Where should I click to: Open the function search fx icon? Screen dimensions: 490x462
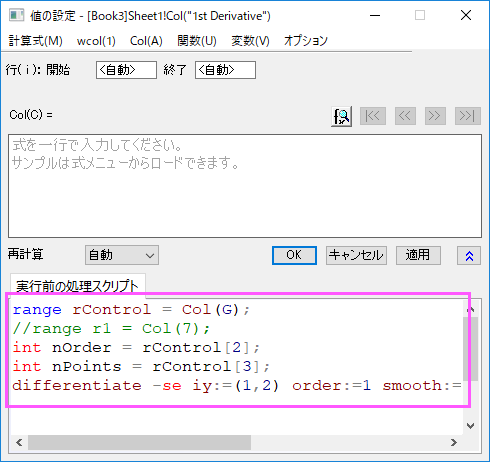341,116
